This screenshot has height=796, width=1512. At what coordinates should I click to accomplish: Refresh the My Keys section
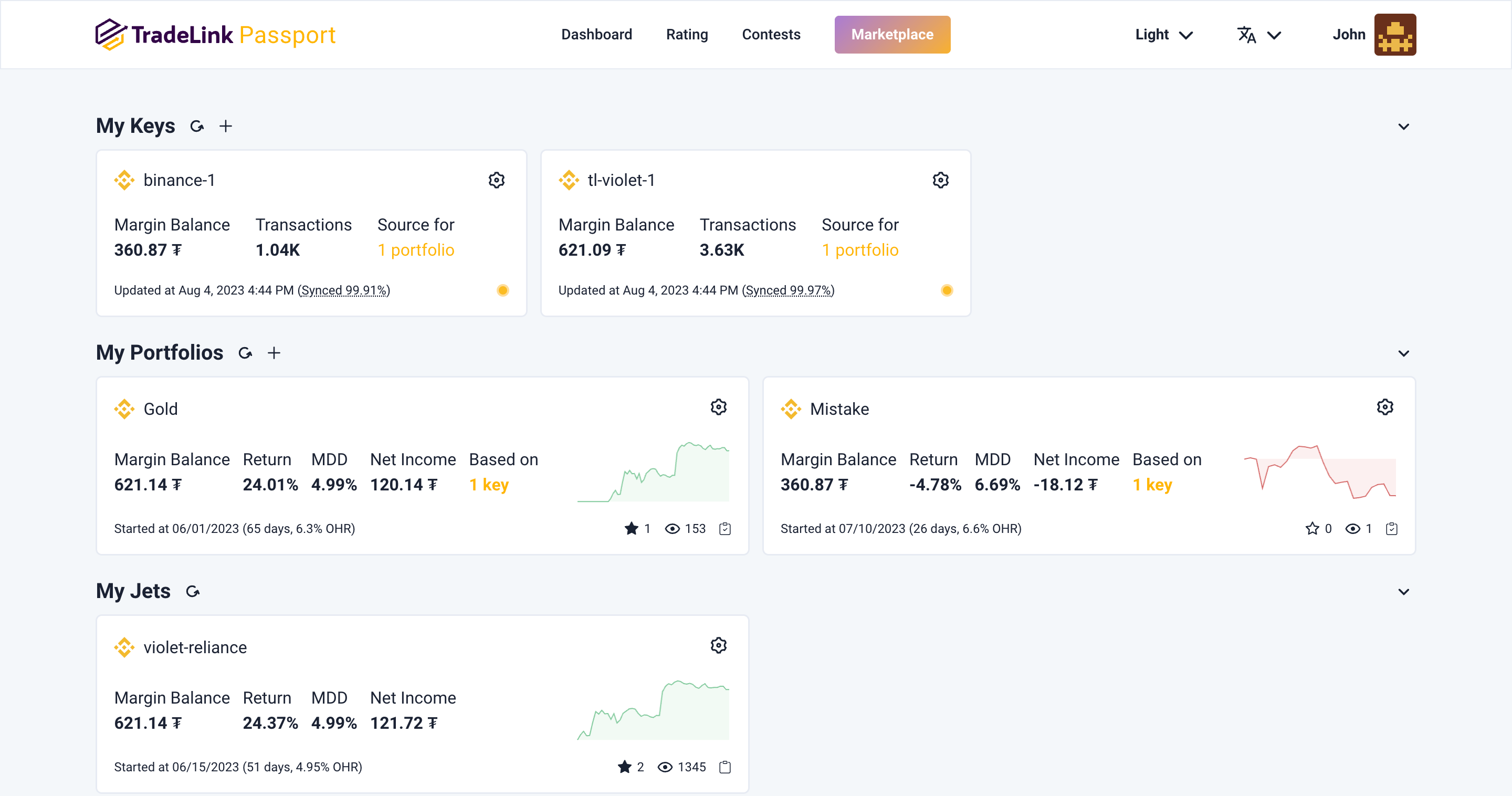click(197, 126)
